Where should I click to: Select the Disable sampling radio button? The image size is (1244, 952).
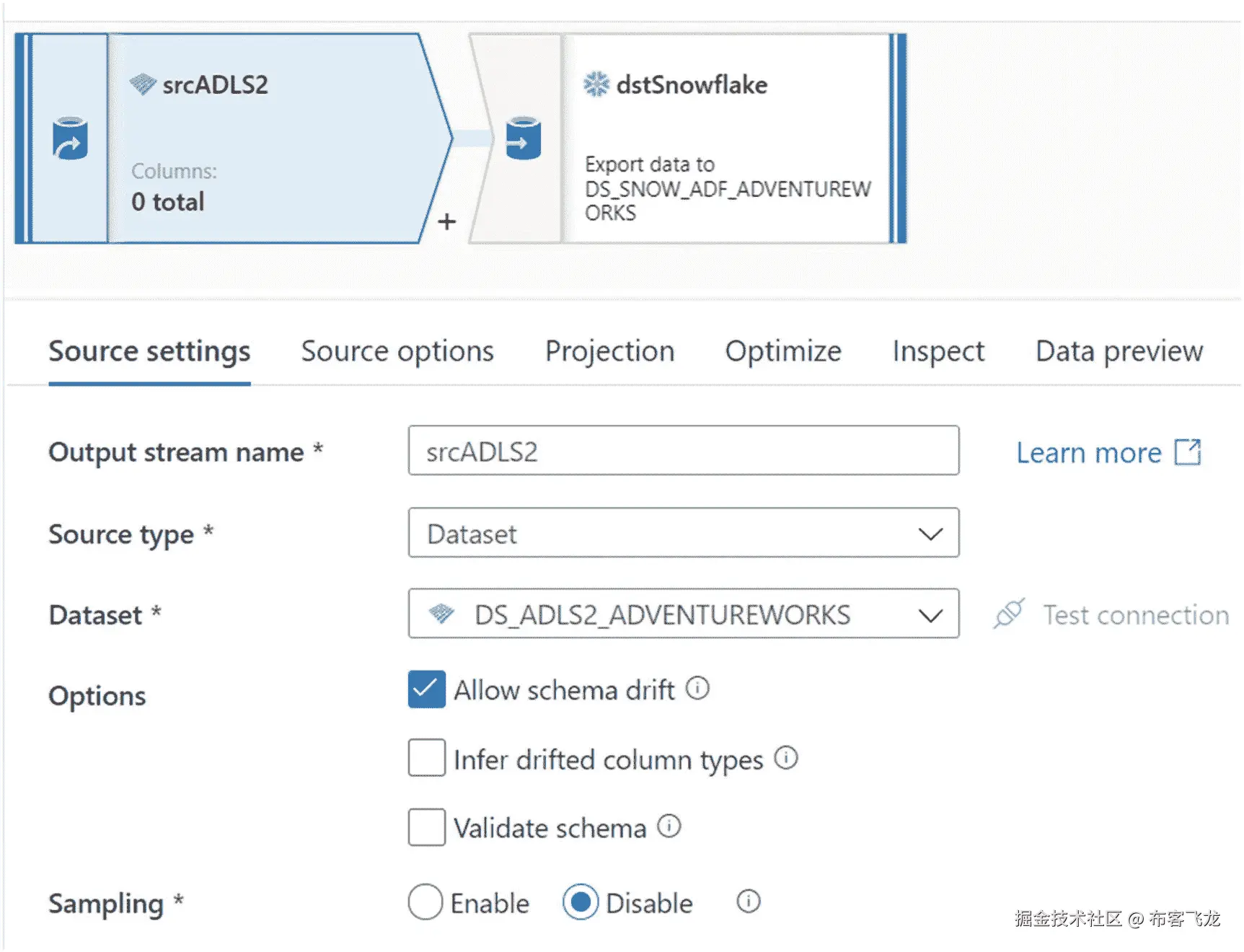pos(581,902)
